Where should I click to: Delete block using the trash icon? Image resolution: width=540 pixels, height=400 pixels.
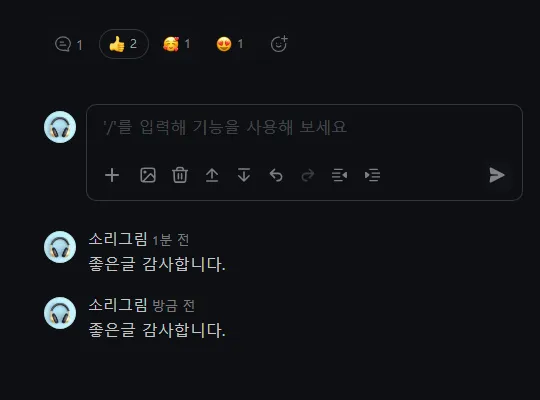tap(180, 175)
